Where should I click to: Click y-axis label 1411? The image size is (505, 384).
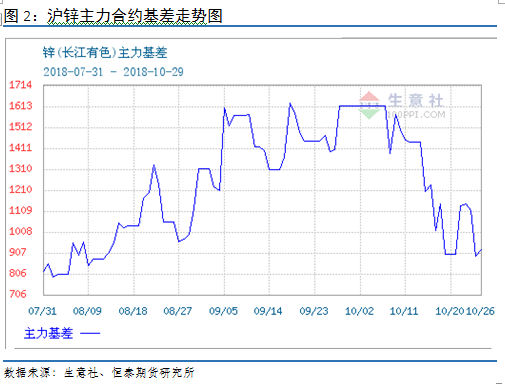coord(21,147)
